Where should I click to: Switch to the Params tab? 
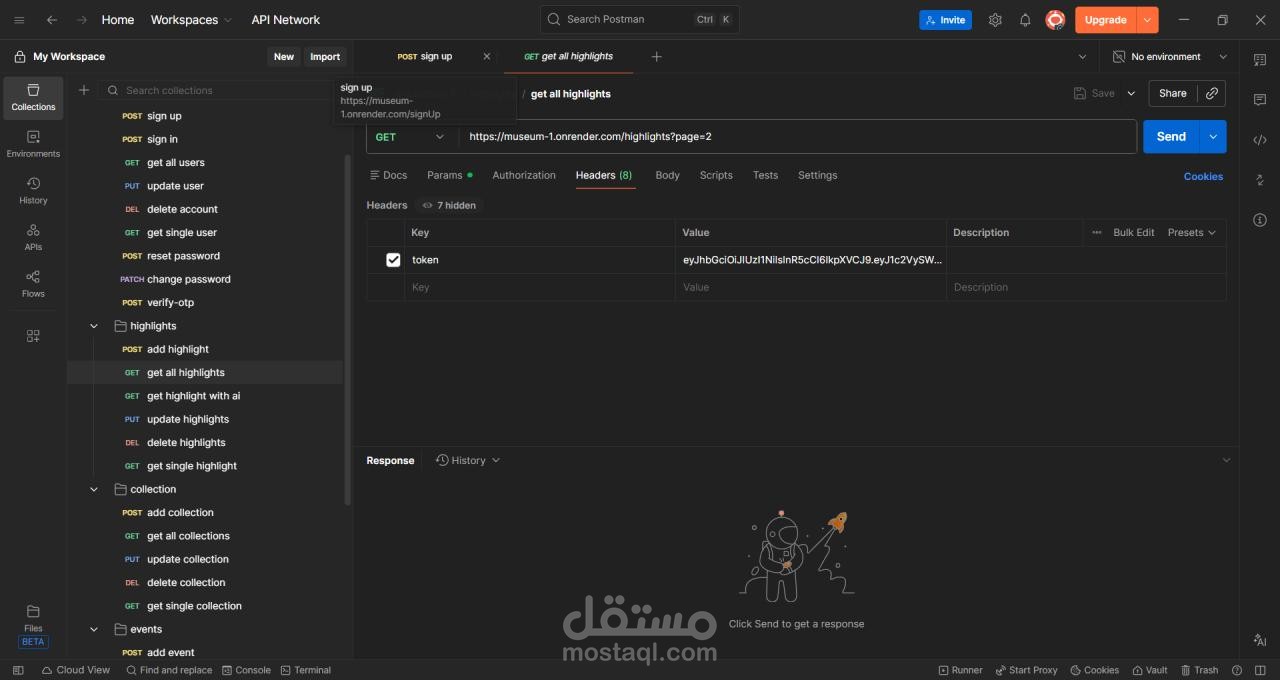coord(449,175)
